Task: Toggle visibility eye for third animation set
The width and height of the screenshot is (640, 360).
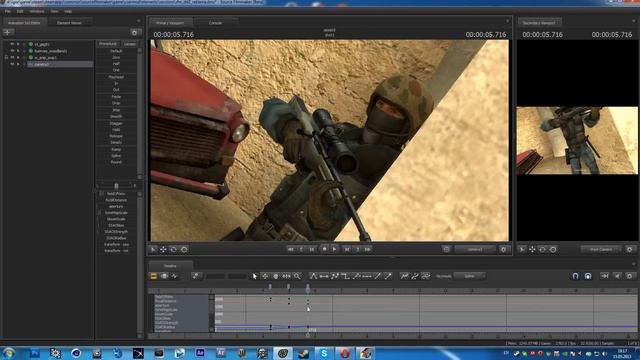Action: 12,57
